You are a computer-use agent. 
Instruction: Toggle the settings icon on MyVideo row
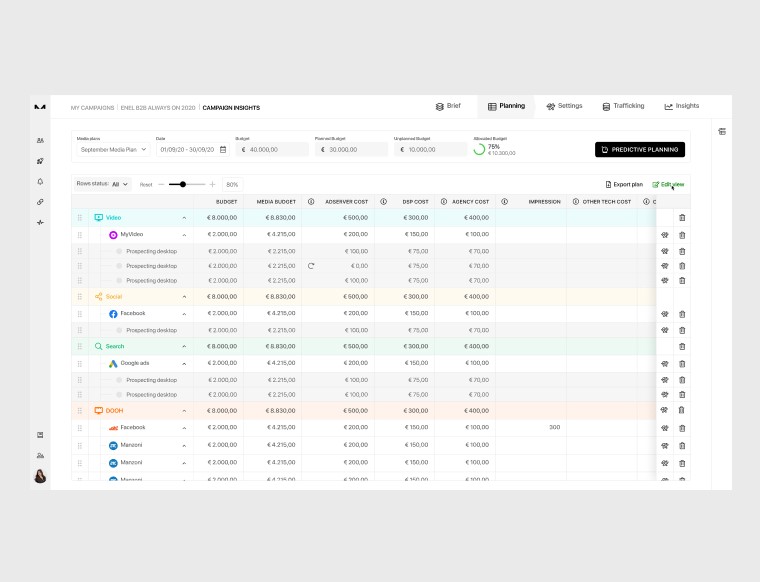point(664,235)
